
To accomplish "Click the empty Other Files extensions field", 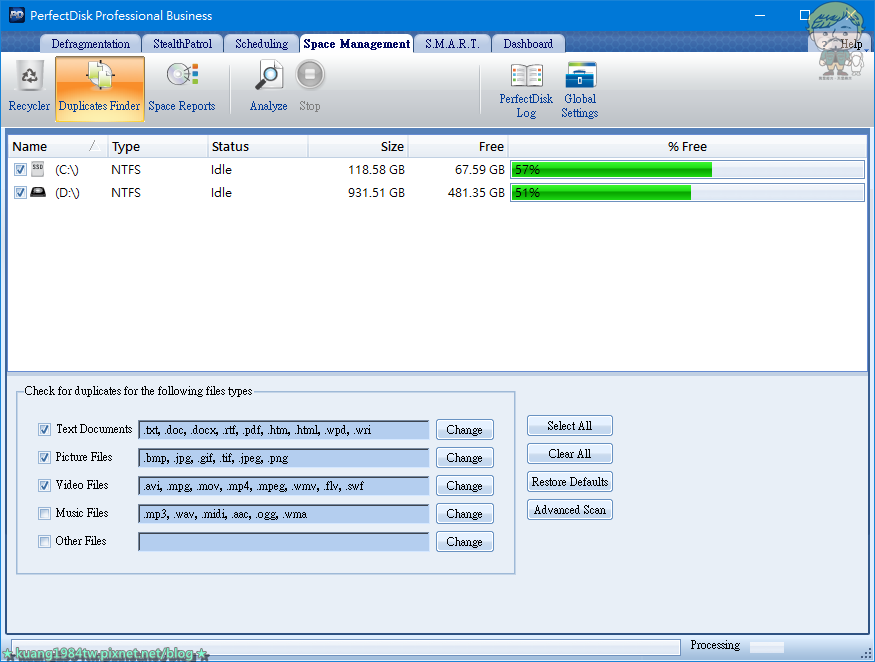I will coord(283,541).
